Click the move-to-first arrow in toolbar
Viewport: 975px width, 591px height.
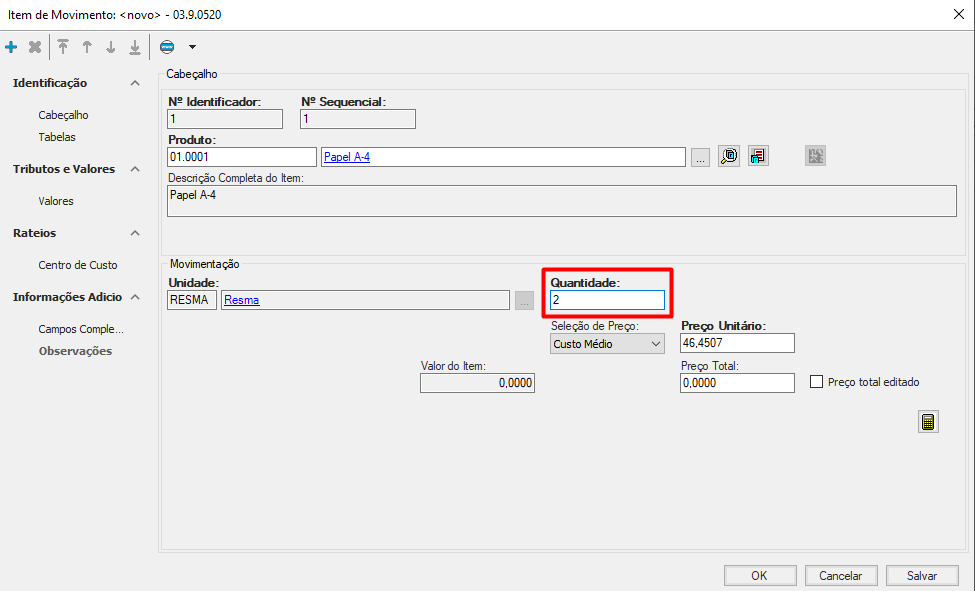tap(63, 47)
